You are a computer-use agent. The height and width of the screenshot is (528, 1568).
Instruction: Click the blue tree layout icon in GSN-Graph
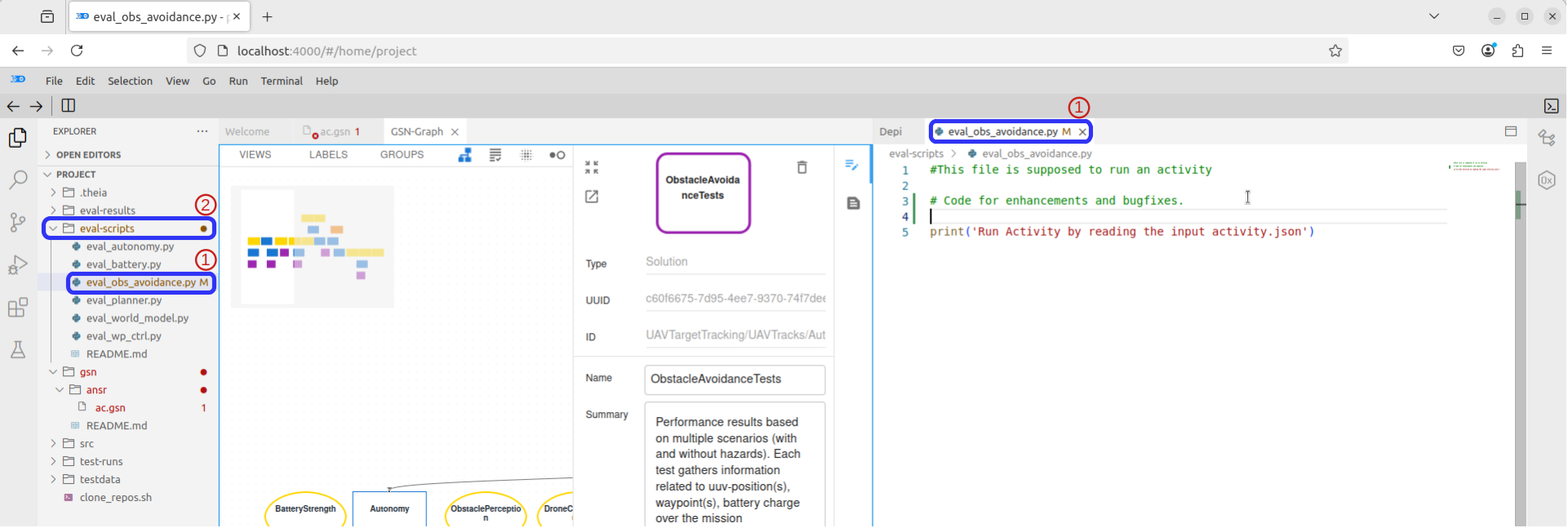pyautogui.click(x=464, y=155)
